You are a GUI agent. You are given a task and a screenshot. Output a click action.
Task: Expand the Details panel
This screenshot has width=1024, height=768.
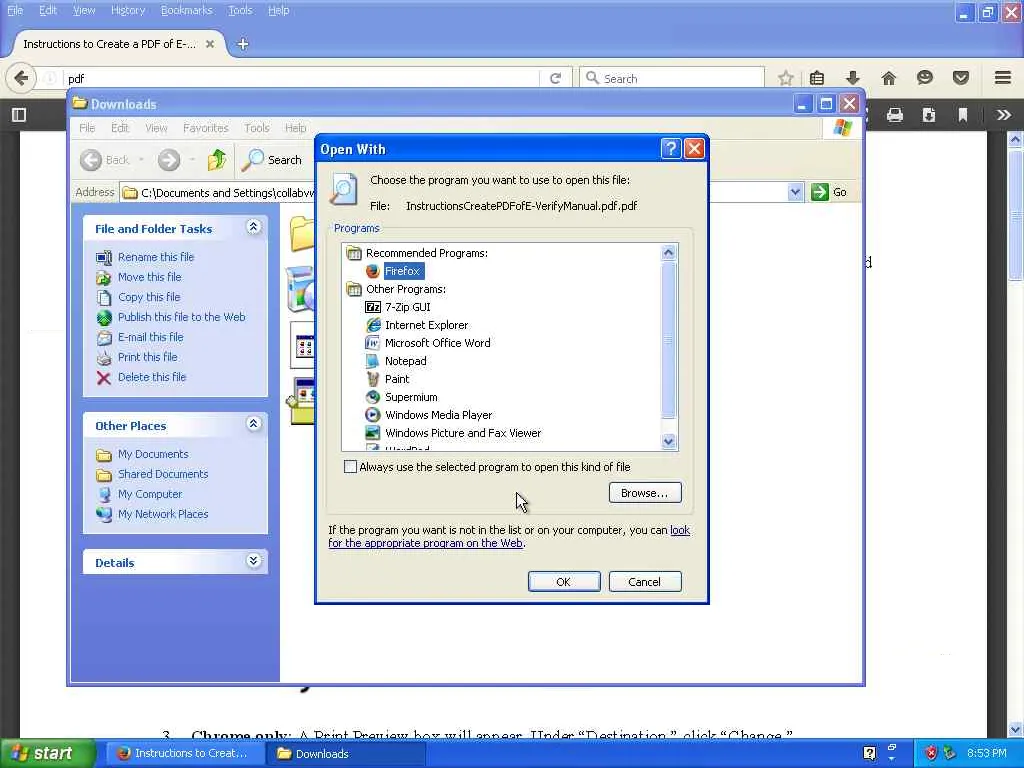tap(254, 562)
